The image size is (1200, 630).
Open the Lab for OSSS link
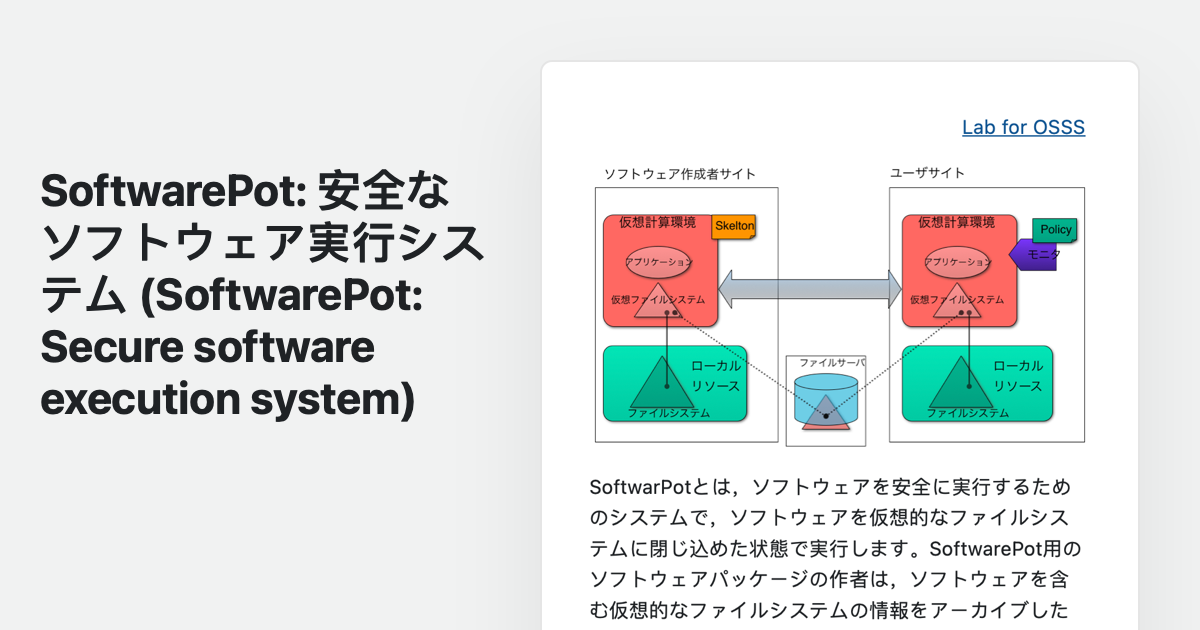tap(1022, 127)
